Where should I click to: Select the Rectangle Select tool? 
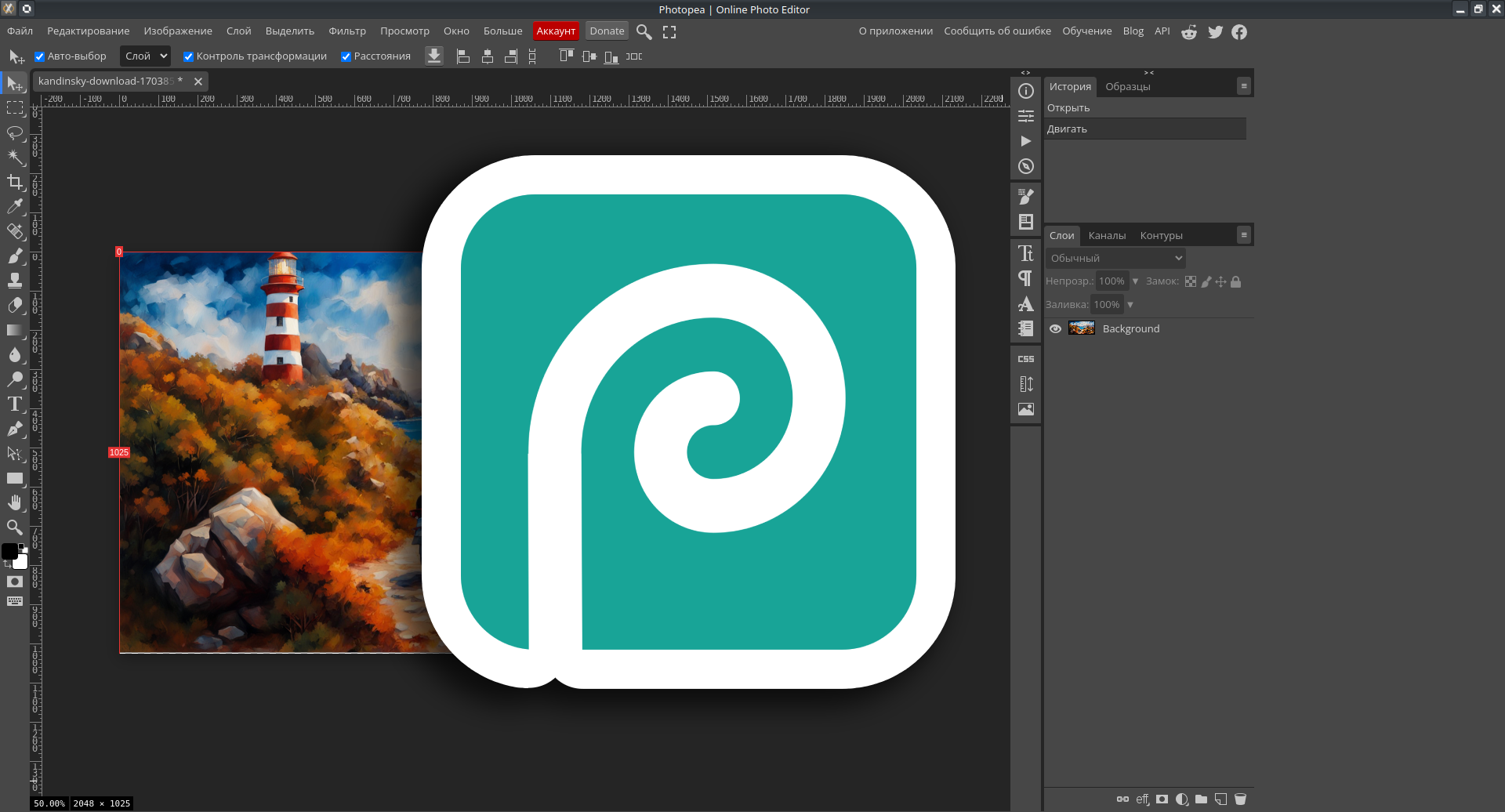(x=15, y=107)
